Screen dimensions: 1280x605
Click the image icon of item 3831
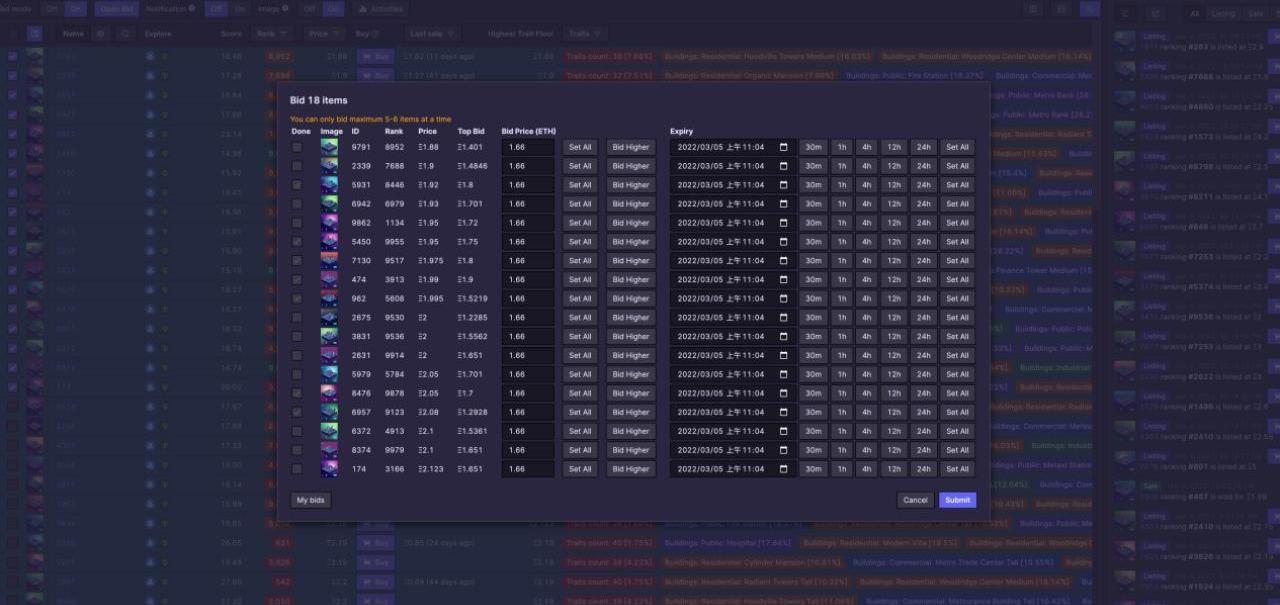click(329, 337)
